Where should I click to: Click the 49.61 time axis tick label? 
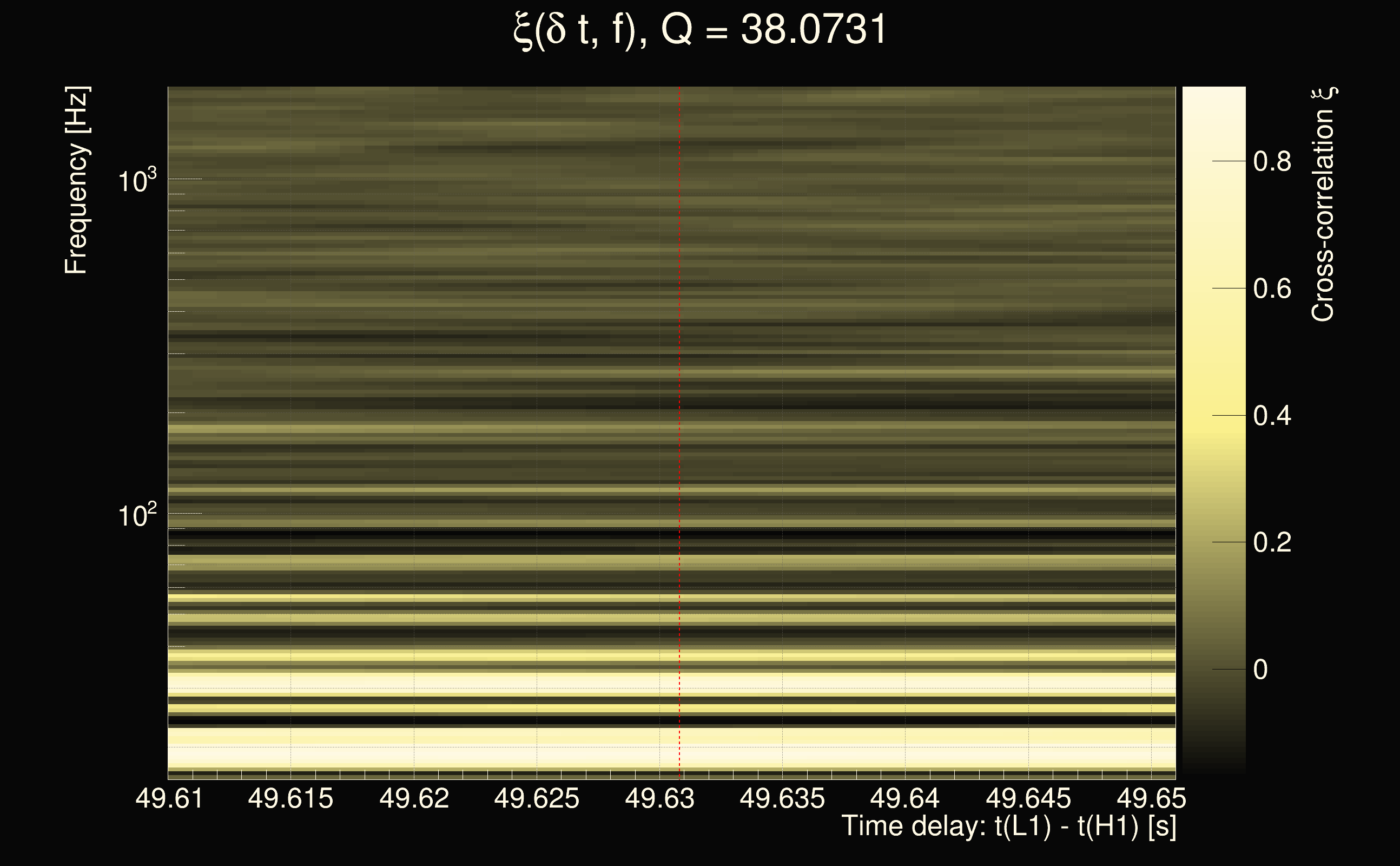coord(169,798)
